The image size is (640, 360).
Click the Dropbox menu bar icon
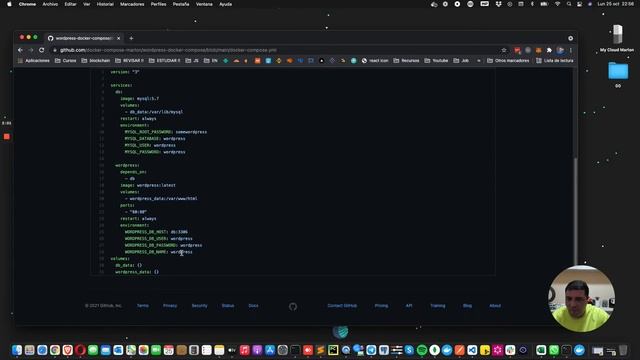498,4
